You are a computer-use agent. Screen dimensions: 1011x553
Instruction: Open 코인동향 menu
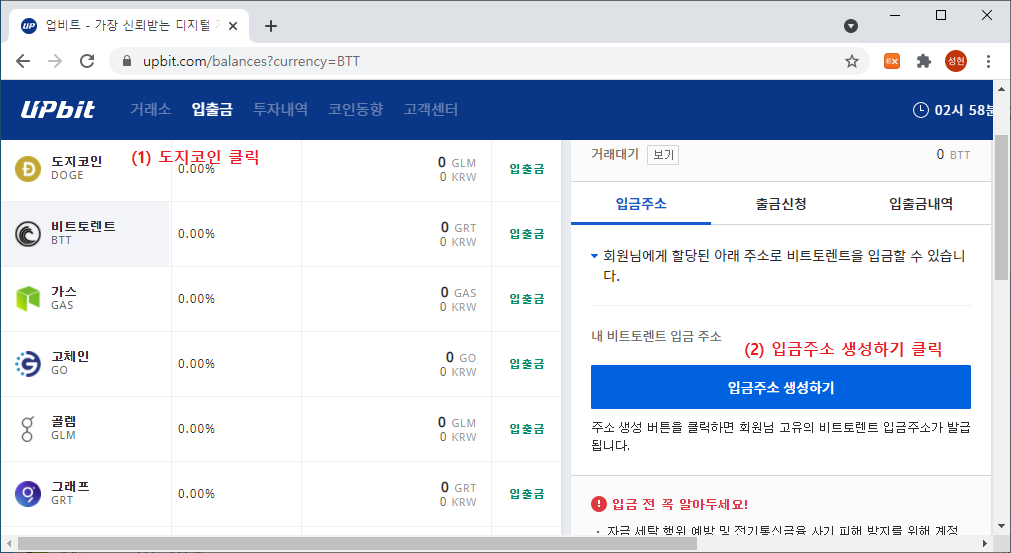355,110
